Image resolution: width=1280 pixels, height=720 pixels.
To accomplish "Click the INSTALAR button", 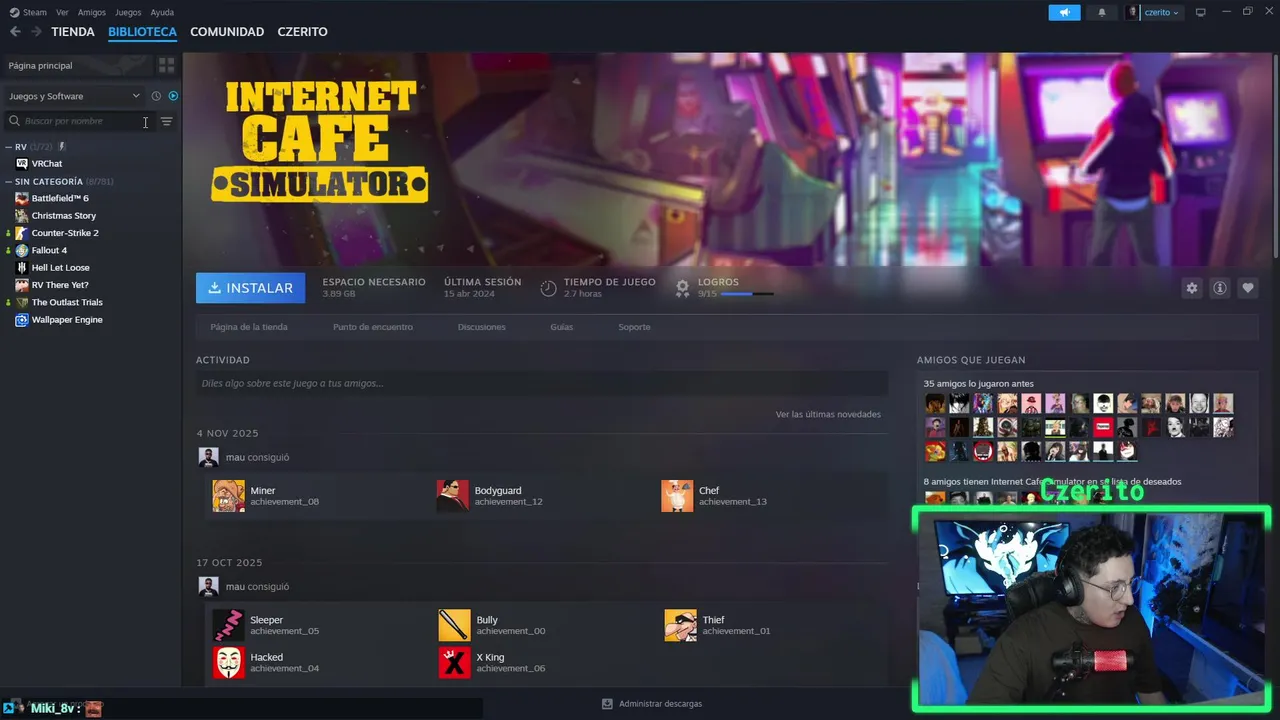I will click(251, 288).
